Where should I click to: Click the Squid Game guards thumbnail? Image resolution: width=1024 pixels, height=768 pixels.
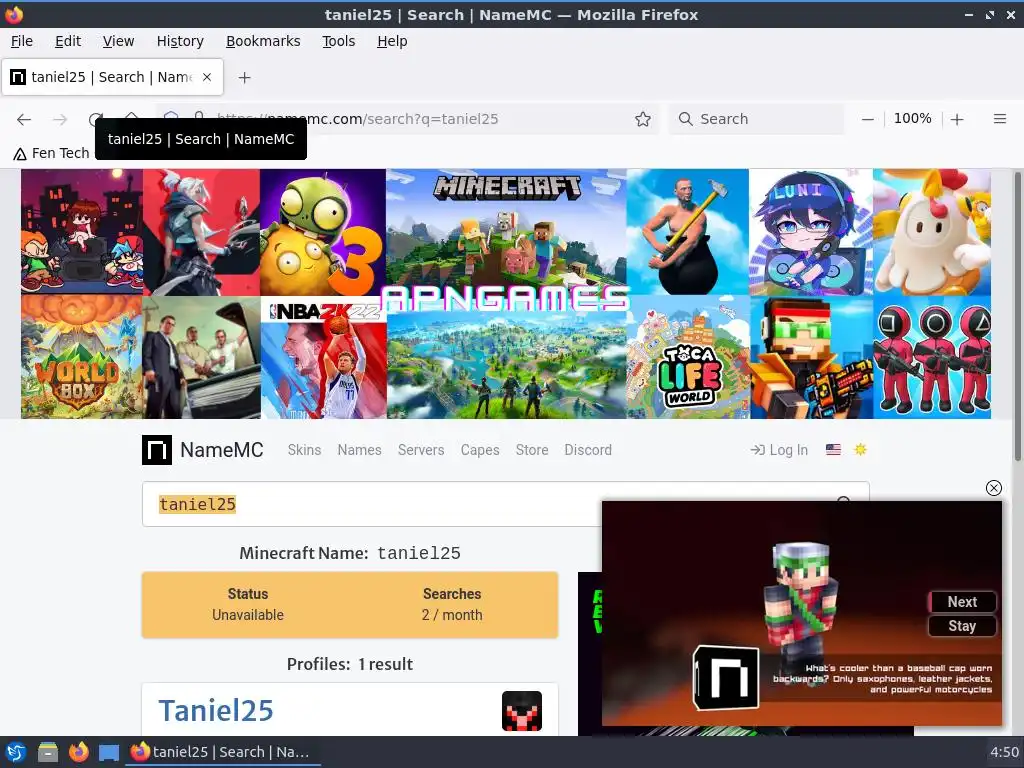[x=932, y=357]
